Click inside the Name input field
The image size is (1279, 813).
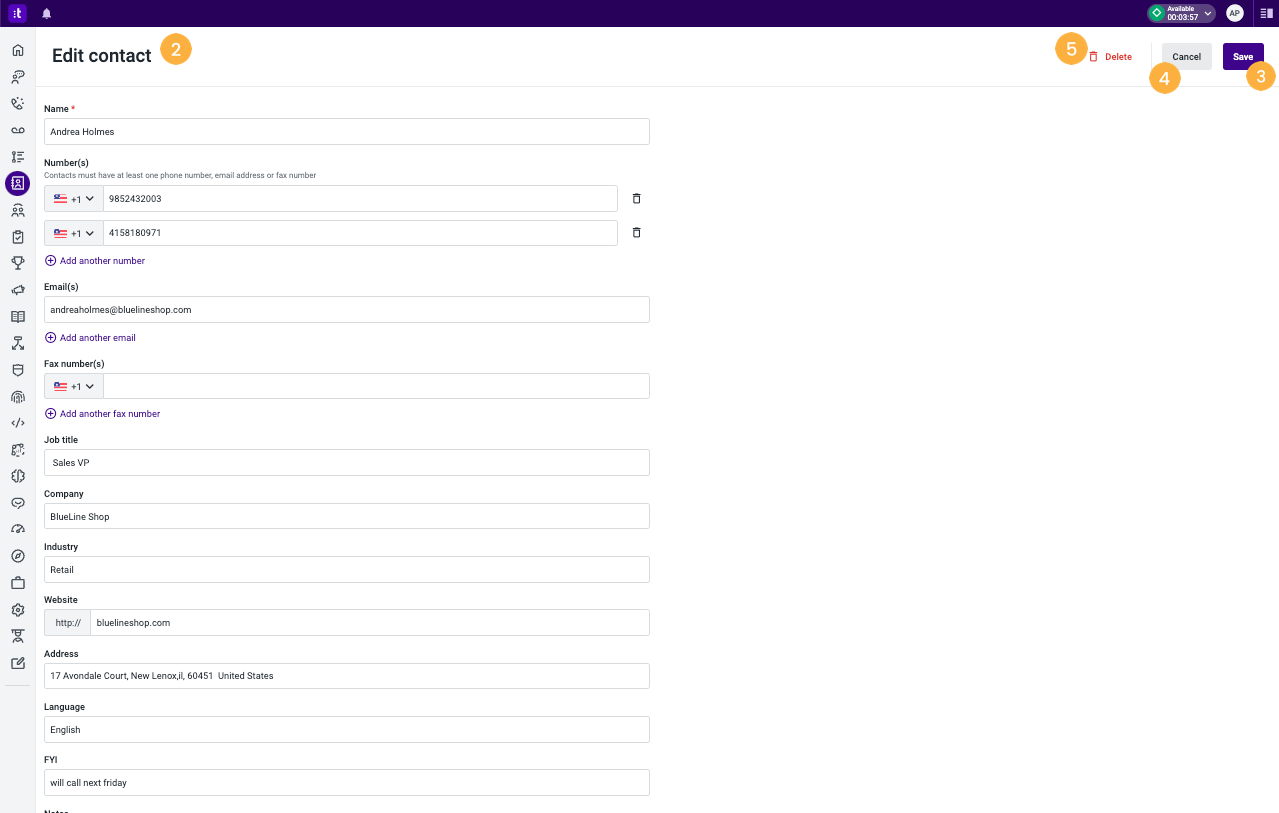345,131
